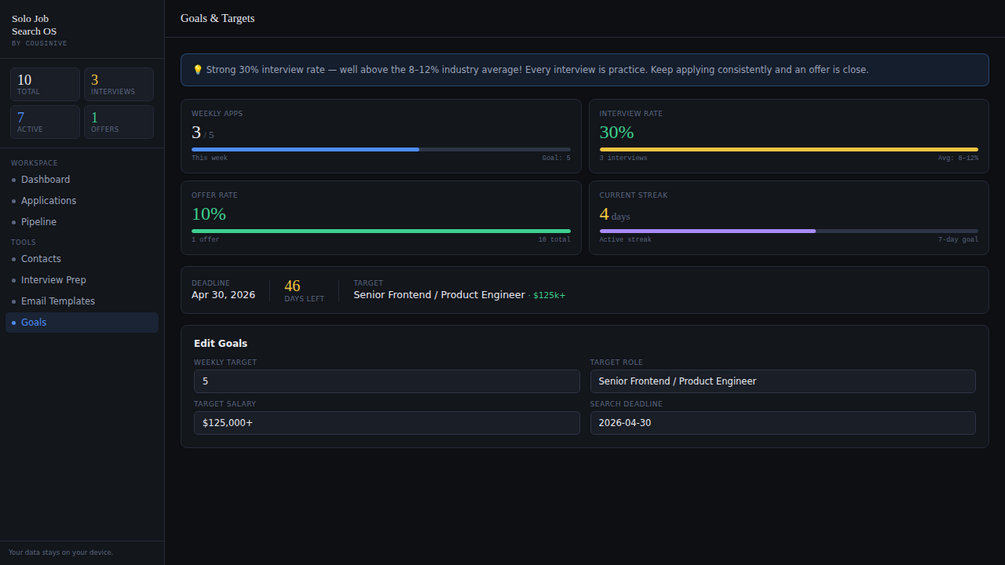
Task: Open the Dashboard page
Action: pos(82,179)
